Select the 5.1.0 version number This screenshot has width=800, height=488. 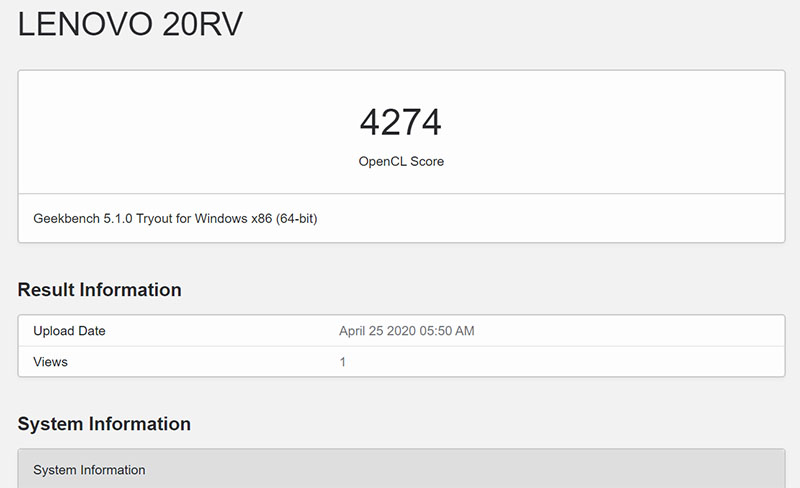(x=120, y=217)
